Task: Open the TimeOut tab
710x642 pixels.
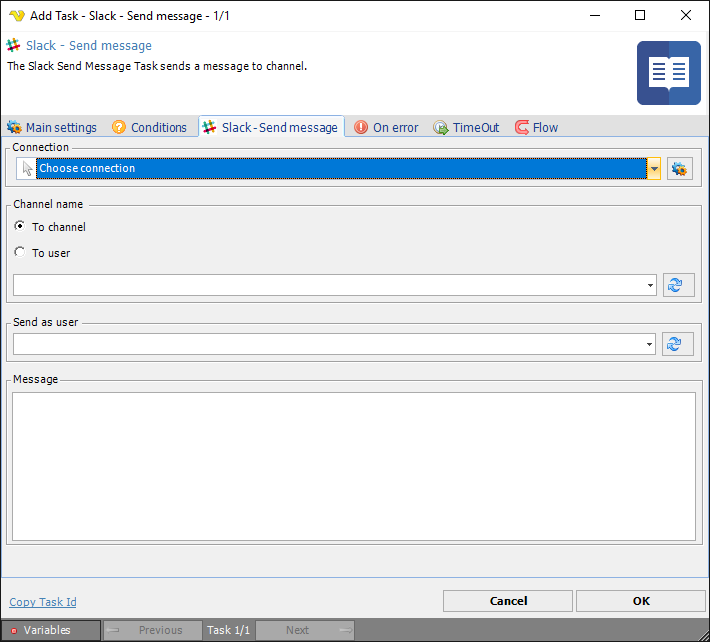Action: (x=466, y=128)
